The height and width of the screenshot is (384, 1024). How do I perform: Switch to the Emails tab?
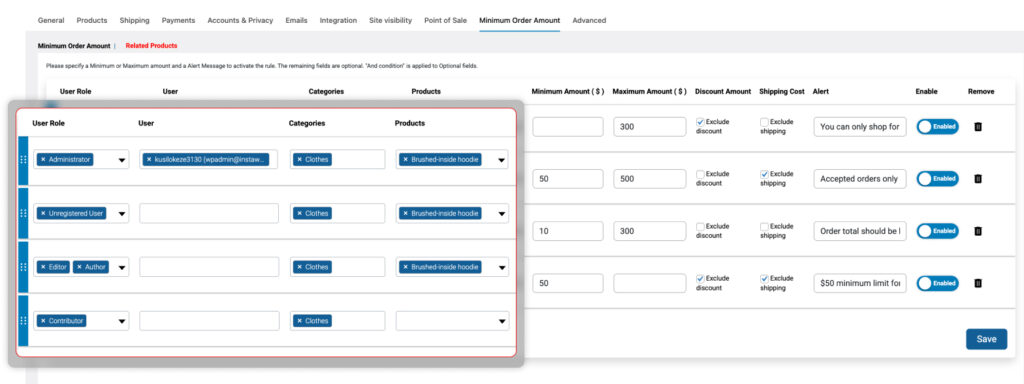point(296,20)
